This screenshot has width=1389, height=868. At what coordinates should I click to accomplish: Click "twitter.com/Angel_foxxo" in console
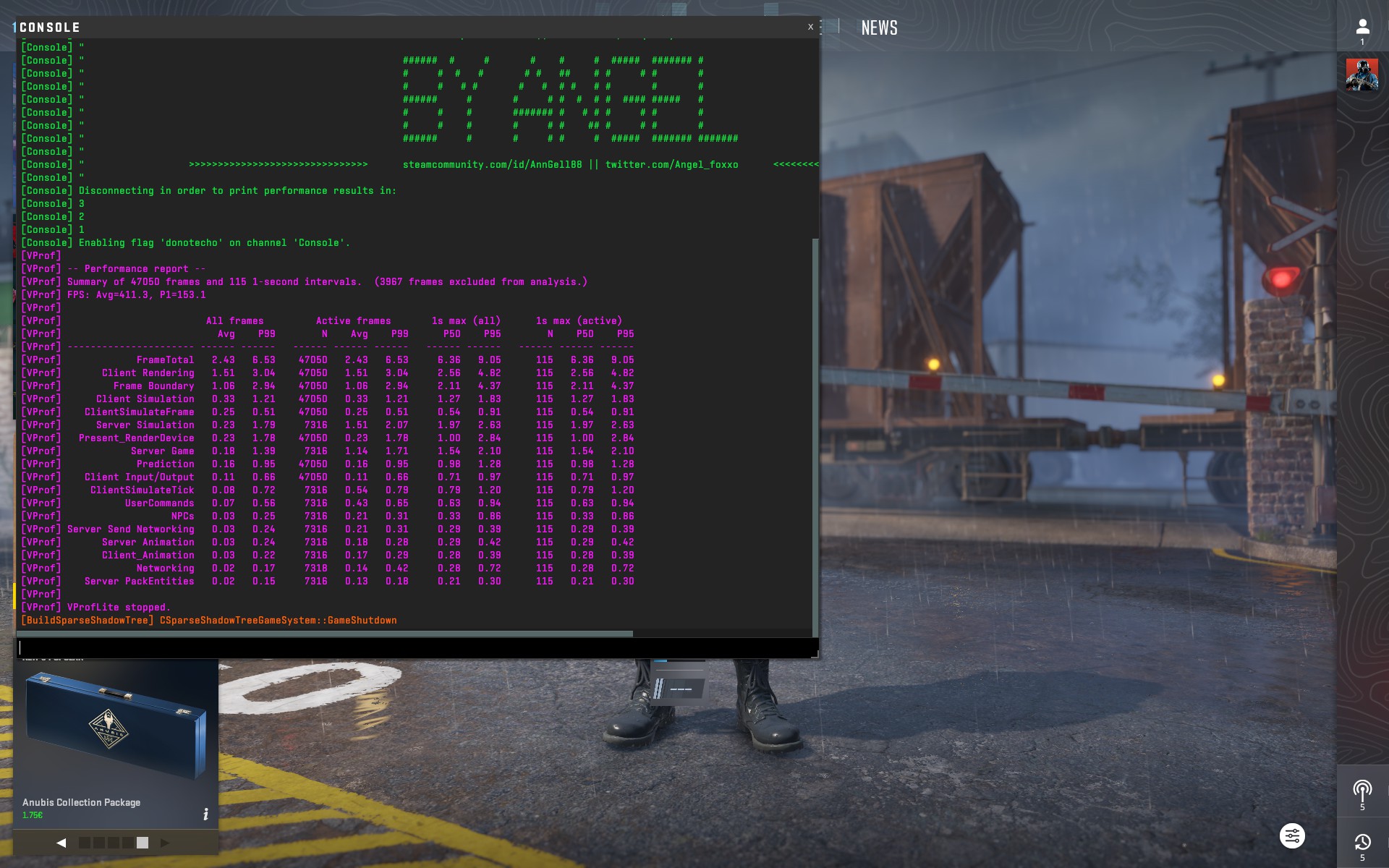[672, 165]
